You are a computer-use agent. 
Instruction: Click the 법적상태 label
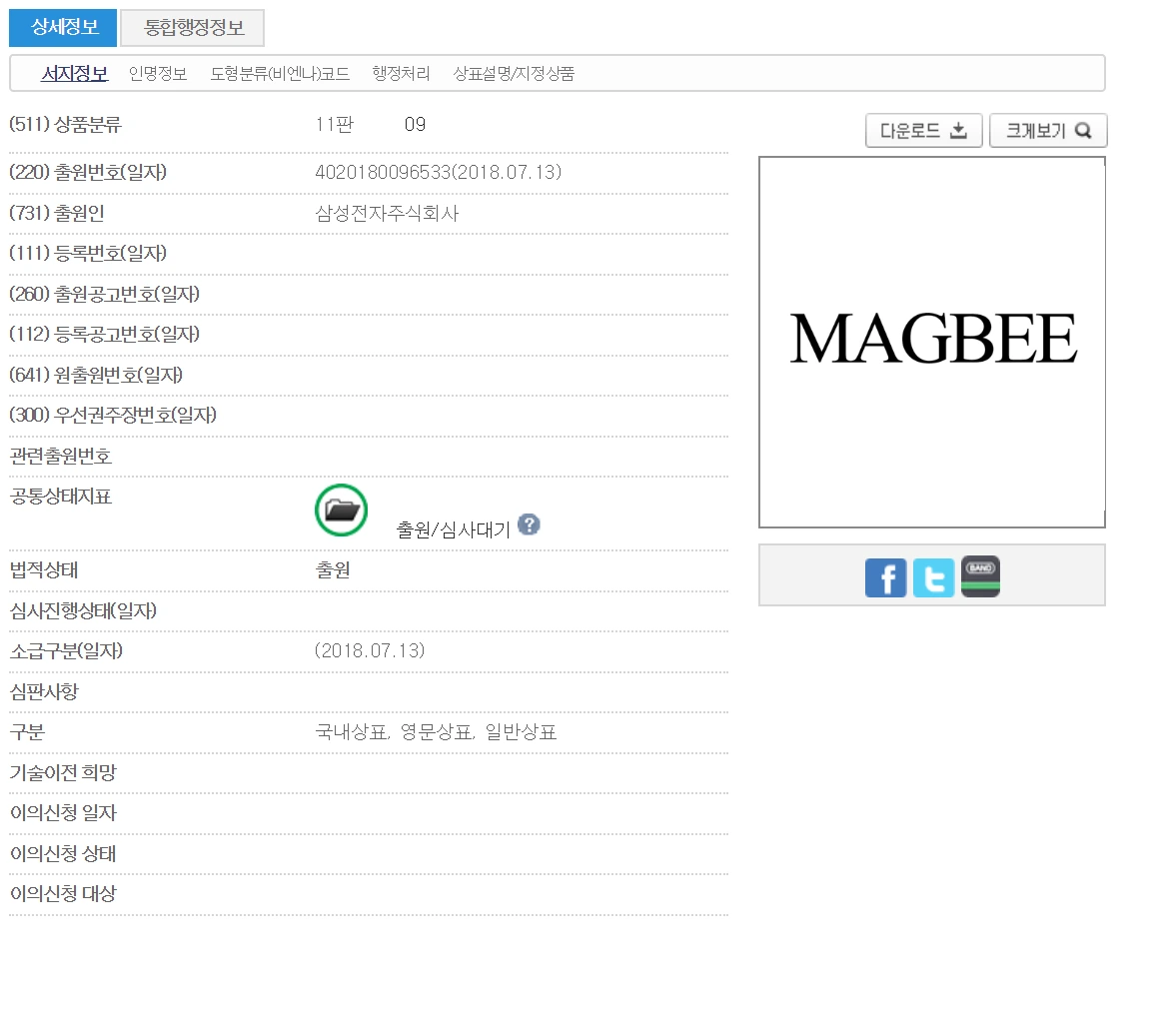click(x=44, y=570)
